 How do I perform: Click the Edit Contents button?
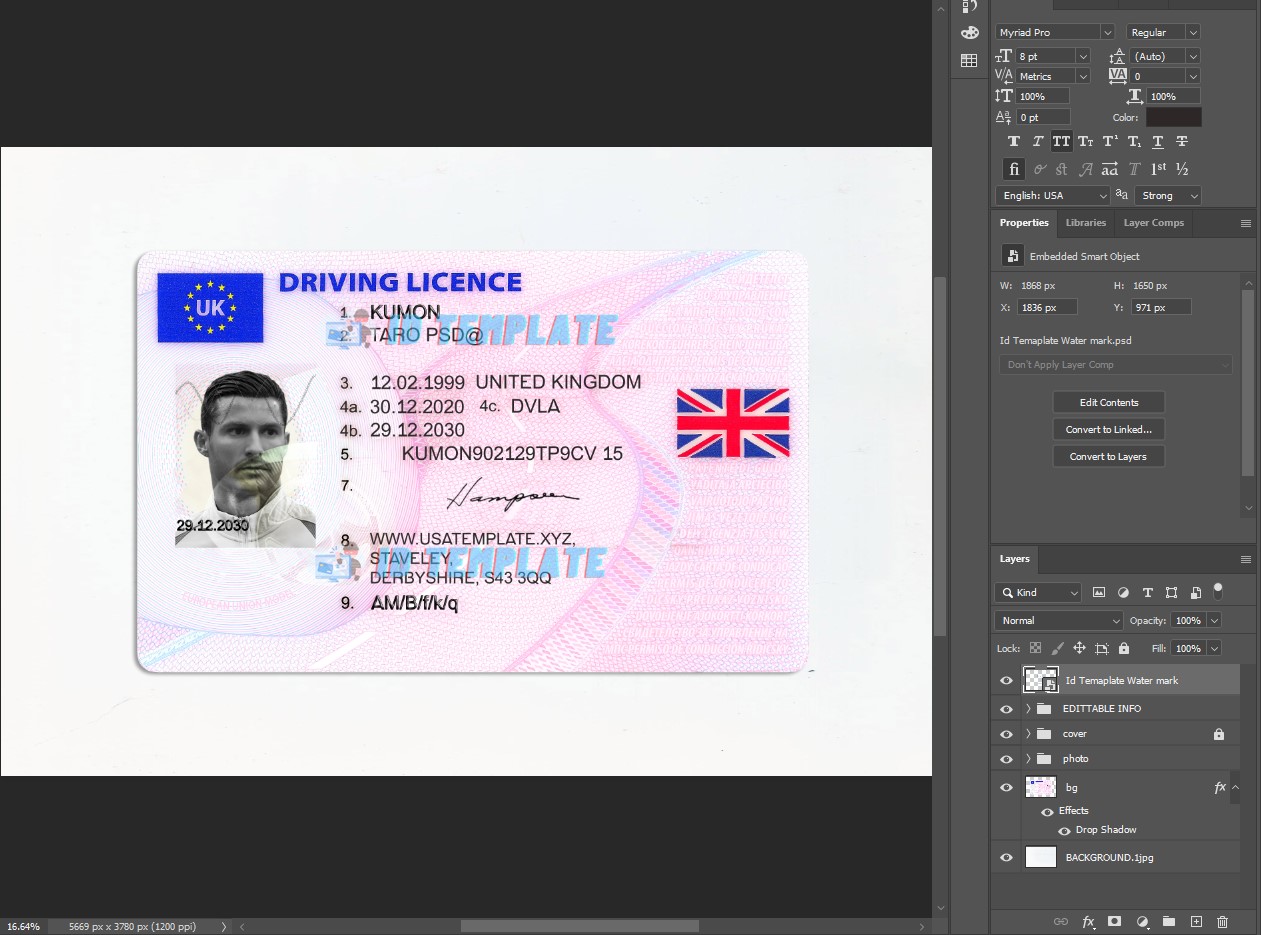click(x=1108, y=402)
